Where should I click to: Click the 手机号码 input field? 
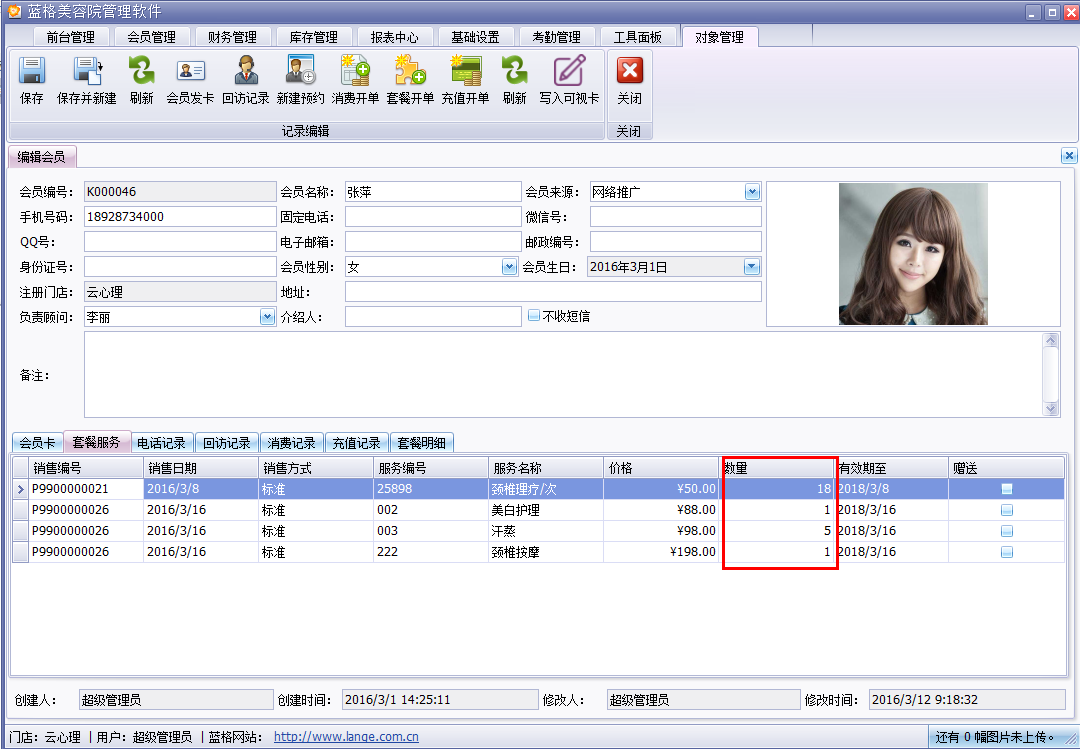(179, 217)
